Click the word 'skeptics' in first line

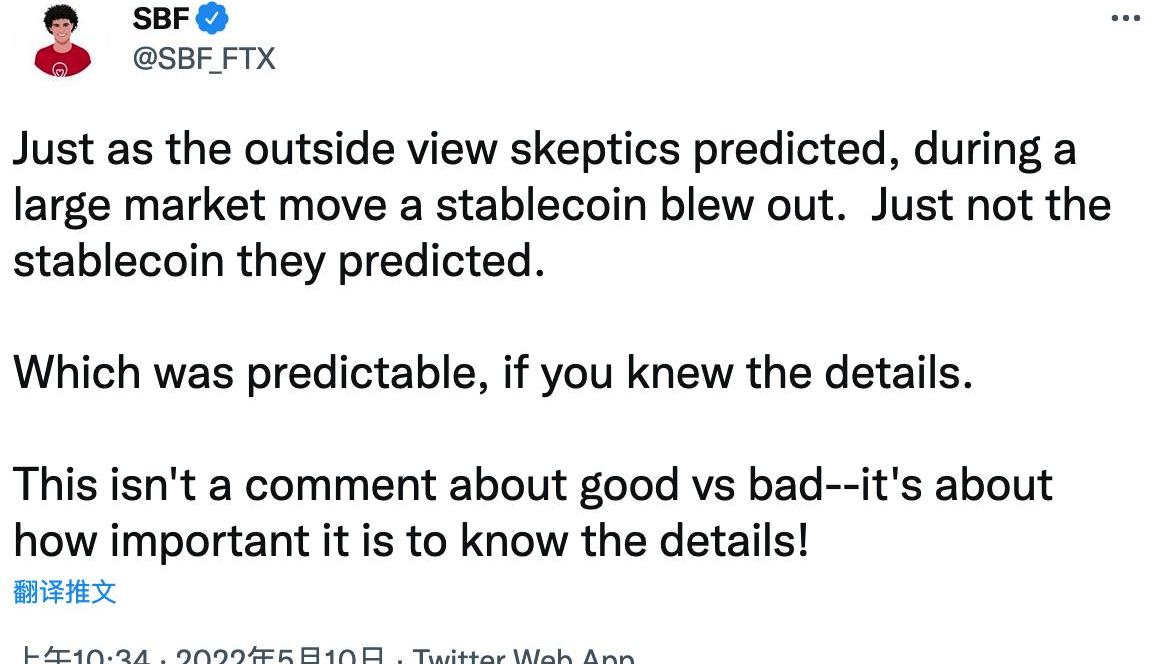point(595,150)
